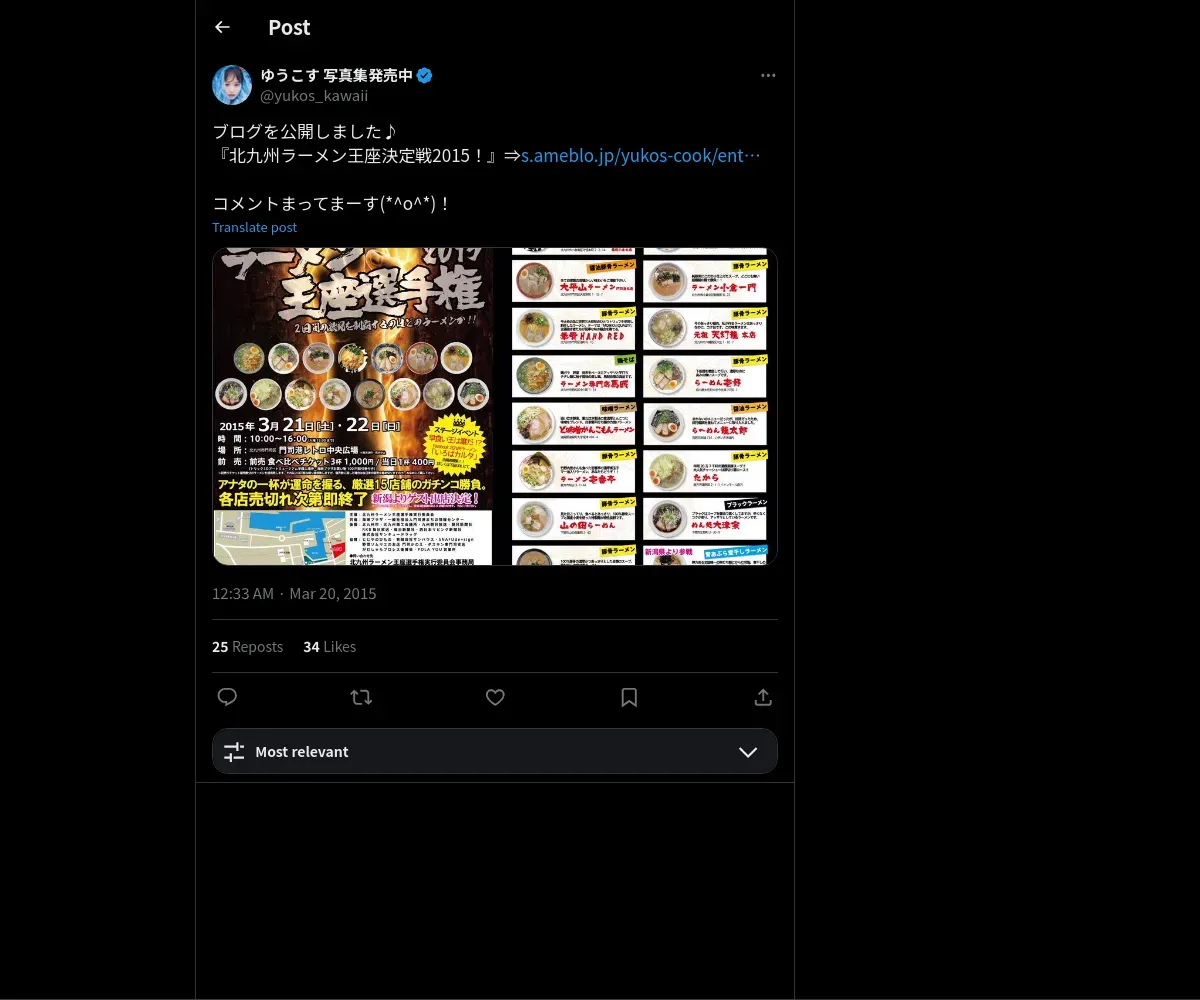1200x1000 pixels.
Task: Click the reply speech bubble icon
Action: click(x=227, y=697)
